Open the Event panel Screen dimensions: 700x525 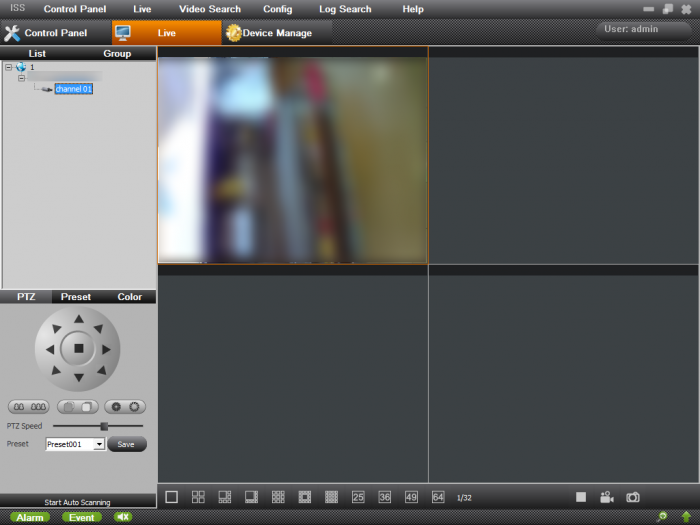pyautogui.click(x=82, y=517)
